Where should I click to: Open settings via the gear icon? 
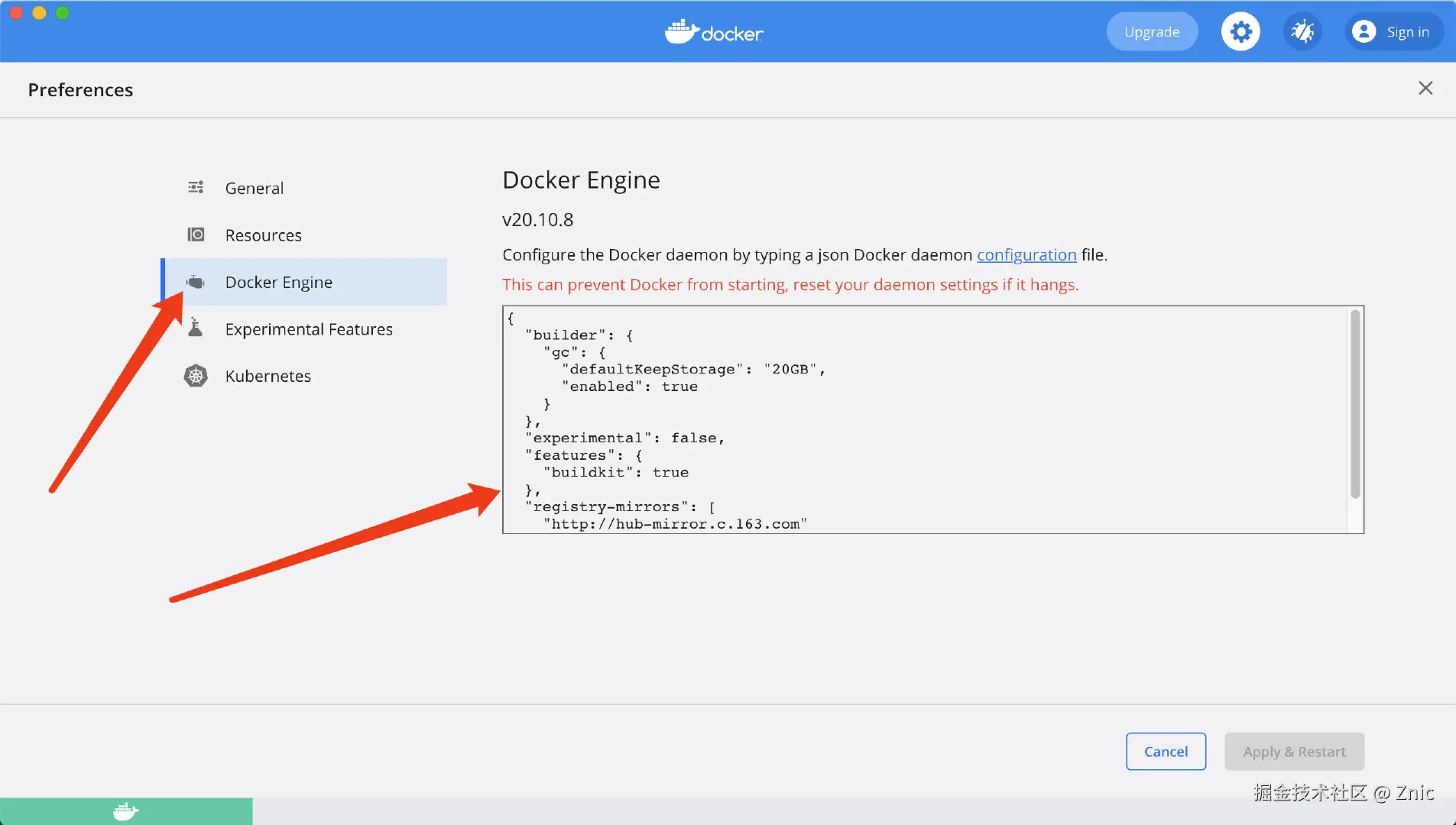coord(1240,32)
